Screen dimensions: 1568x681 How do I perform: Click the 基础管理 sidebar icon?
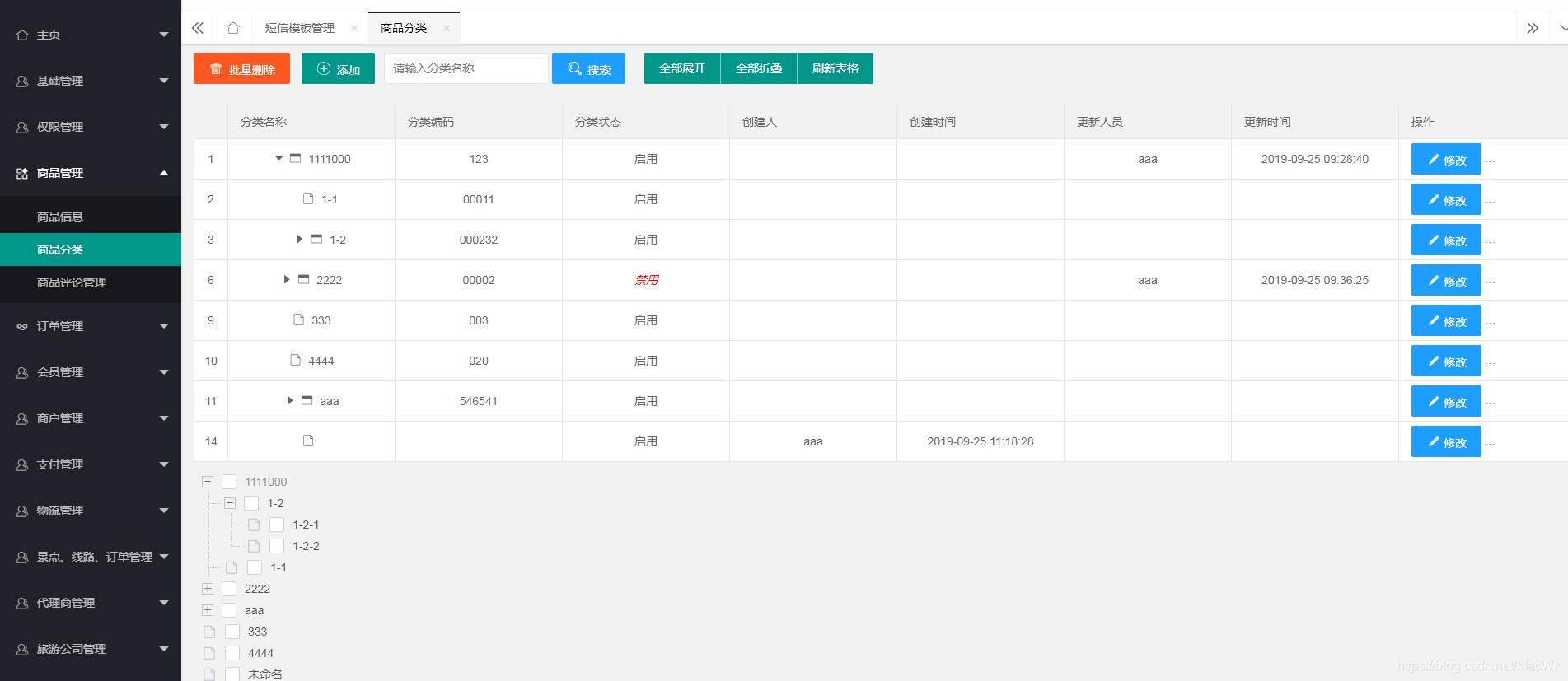(x=22, y=81)
